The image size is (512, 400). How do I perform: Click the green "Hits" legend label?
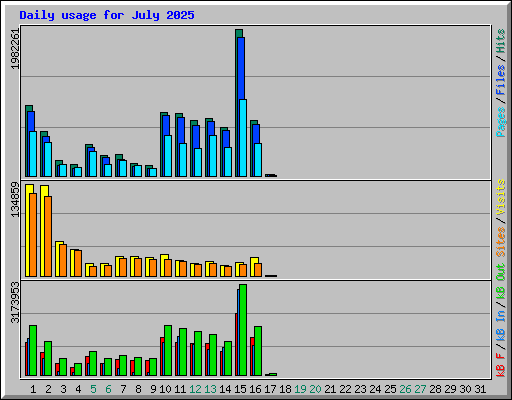500,41
